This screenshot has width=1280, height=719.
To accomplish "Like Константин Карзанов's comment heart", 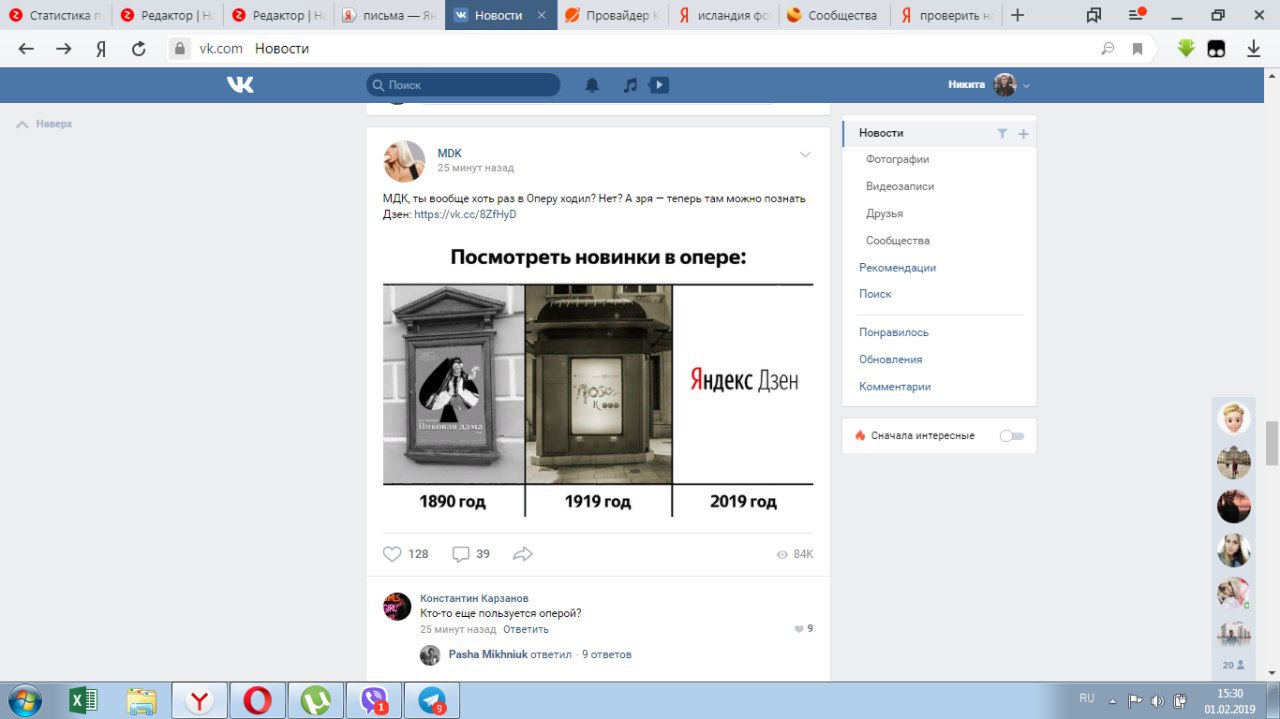I will pos(799,629).
